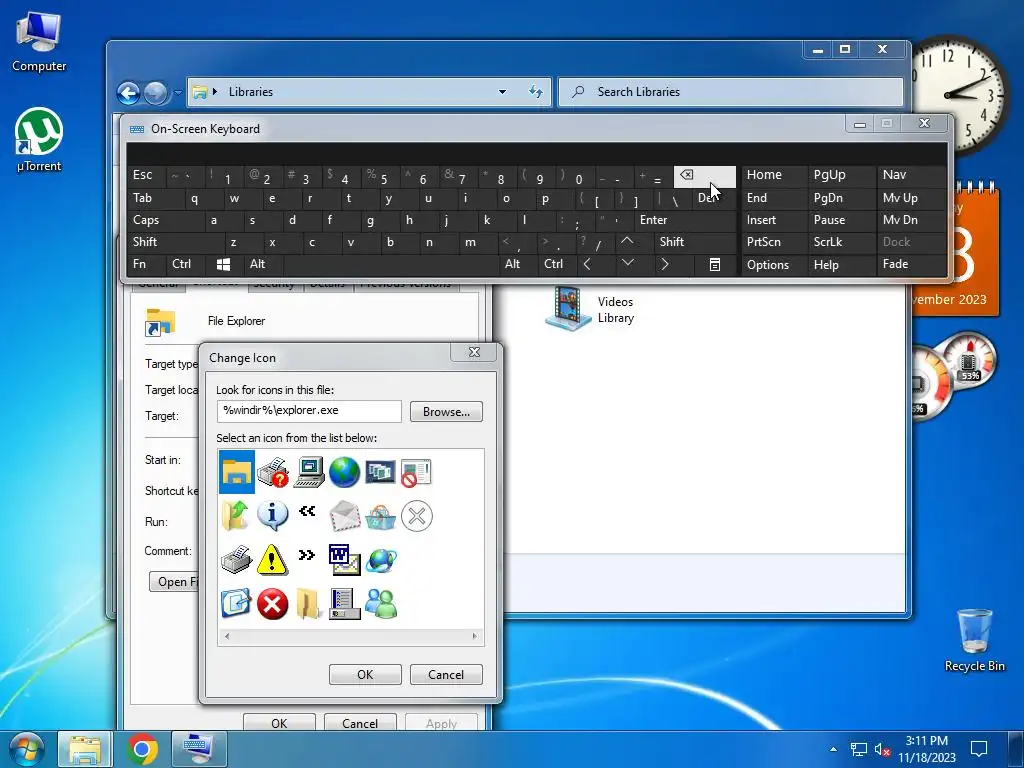Image resolution: width=1024 pixels, height=768 pixels.
Task: Open Action Center notification icon
Action: [978, 749]
